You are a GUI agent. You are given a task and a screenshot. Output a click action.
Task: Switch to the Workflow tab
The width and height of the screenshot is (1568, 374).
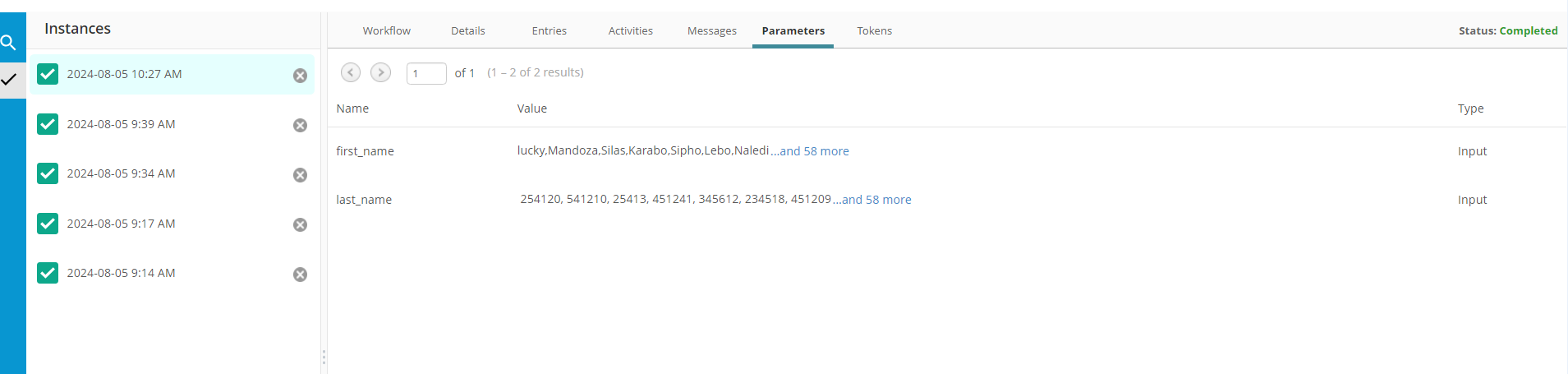tap(387, 31)
